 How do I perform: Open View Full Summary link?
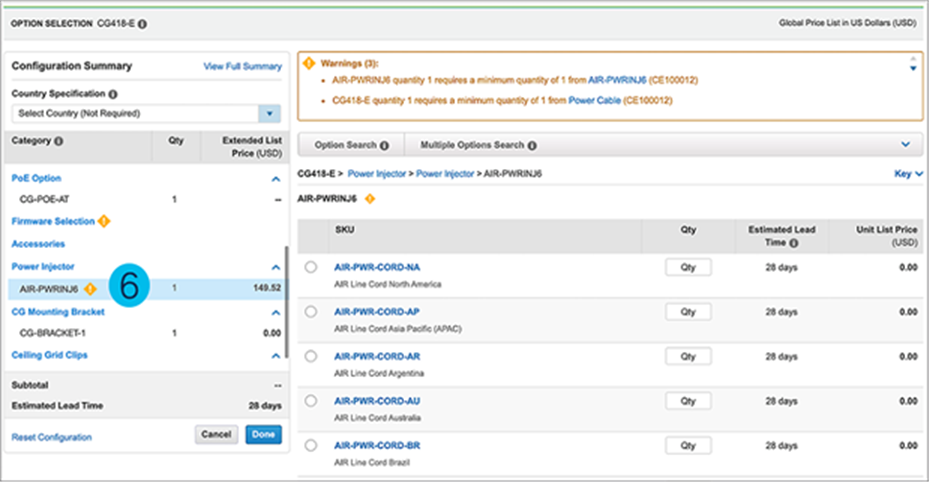[x=242, y=66]
